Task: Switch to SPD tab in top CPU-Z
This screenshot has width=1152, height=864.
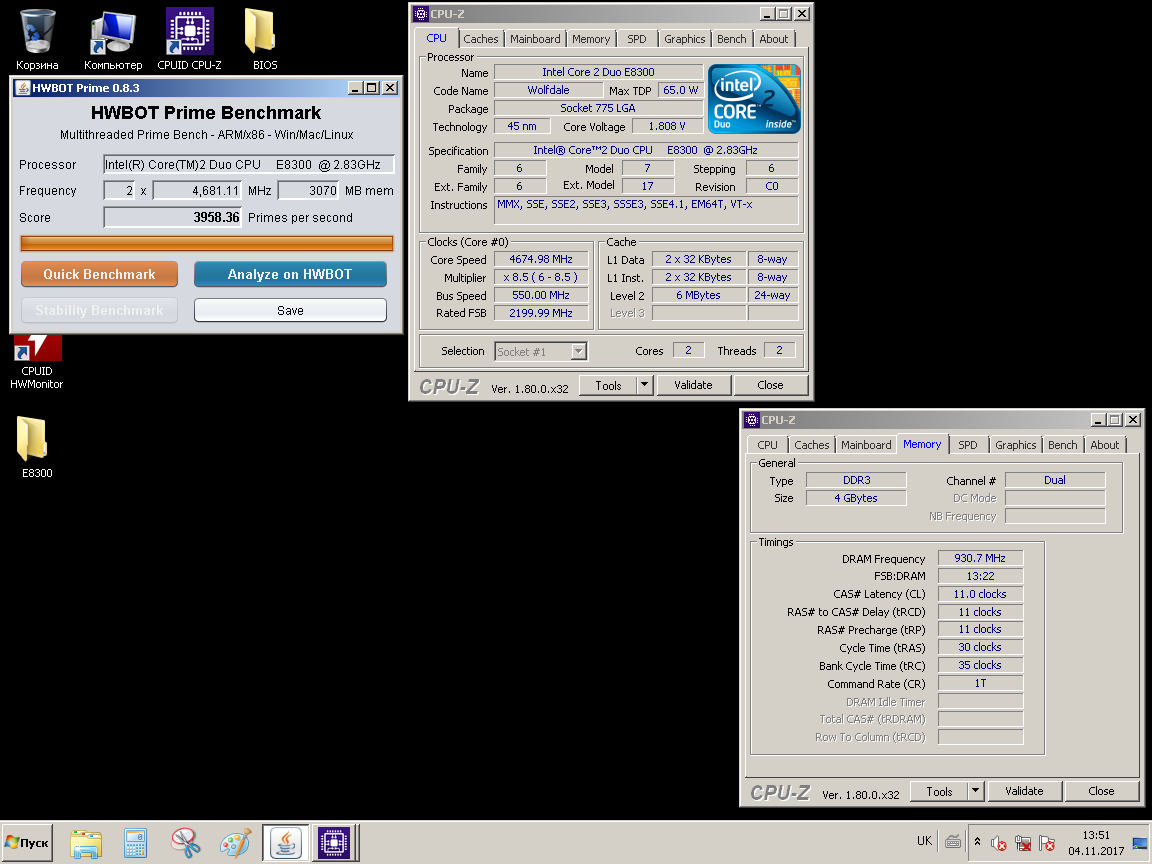Action: pos(637,39)
